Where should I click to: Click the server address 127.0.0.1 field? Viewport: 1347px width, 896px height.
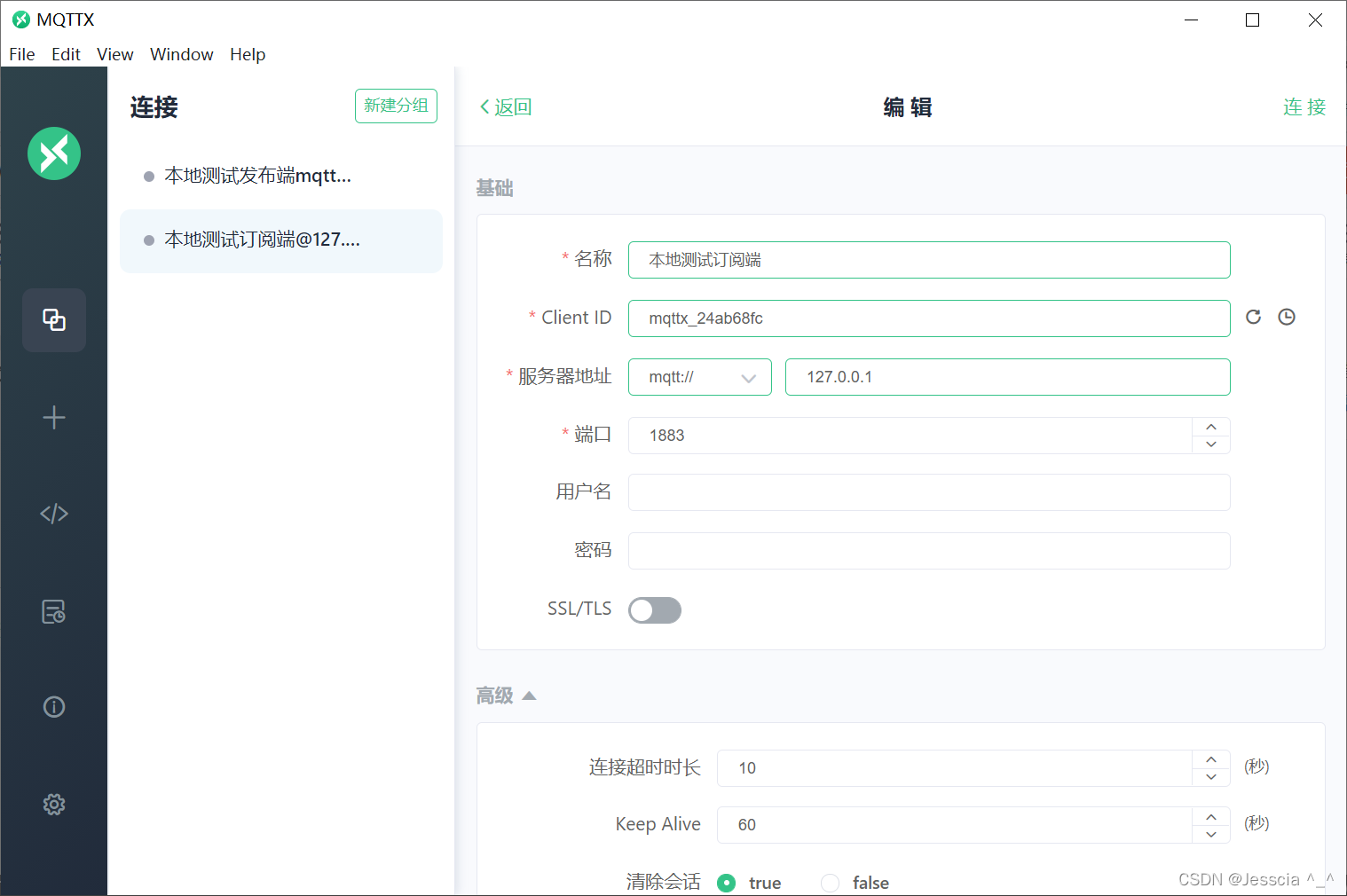tap(1008, 377)
